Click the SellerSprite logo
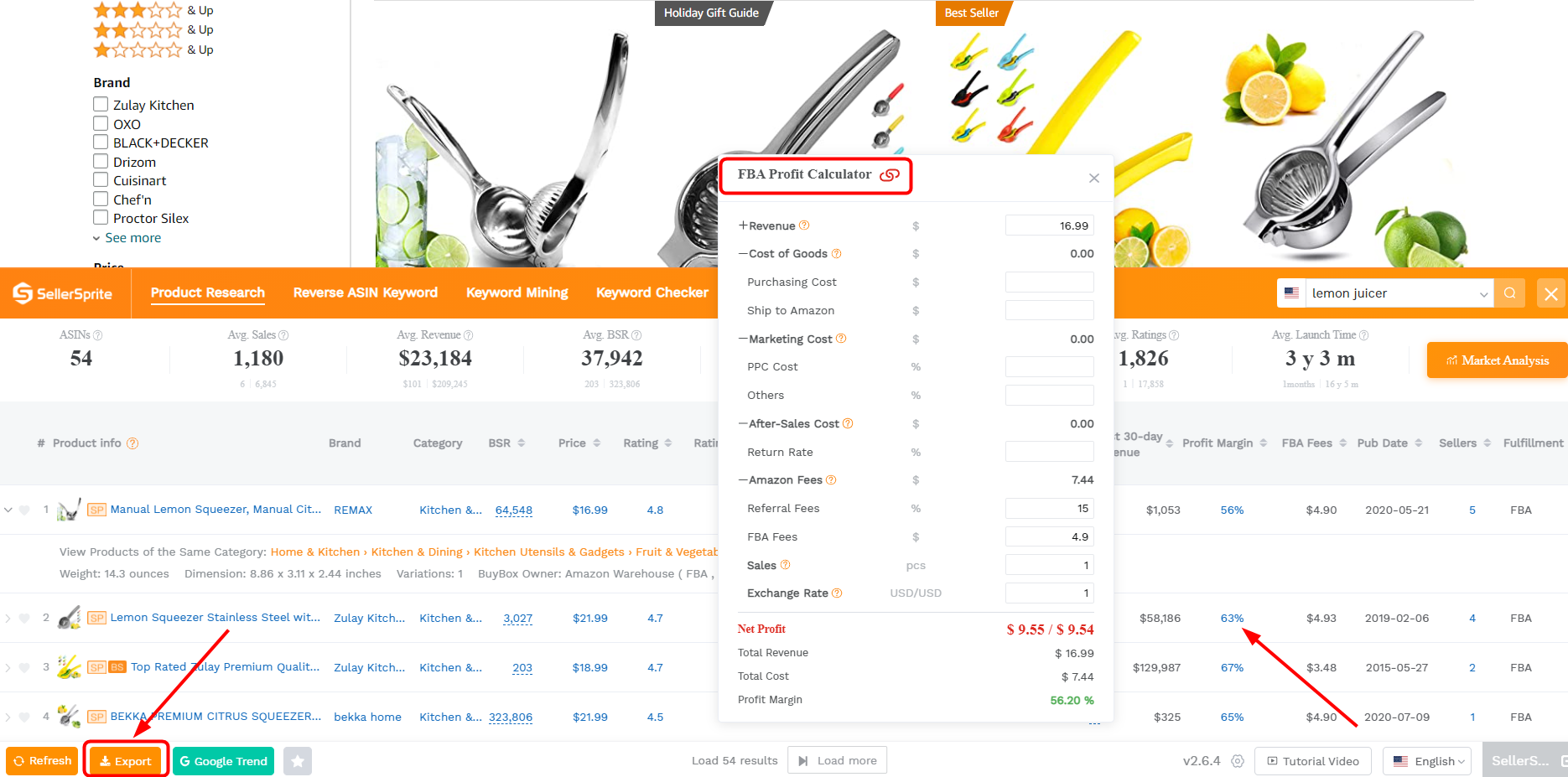Image resolution: width=1568 pixels, height=777 pixels. click(63, 293)
